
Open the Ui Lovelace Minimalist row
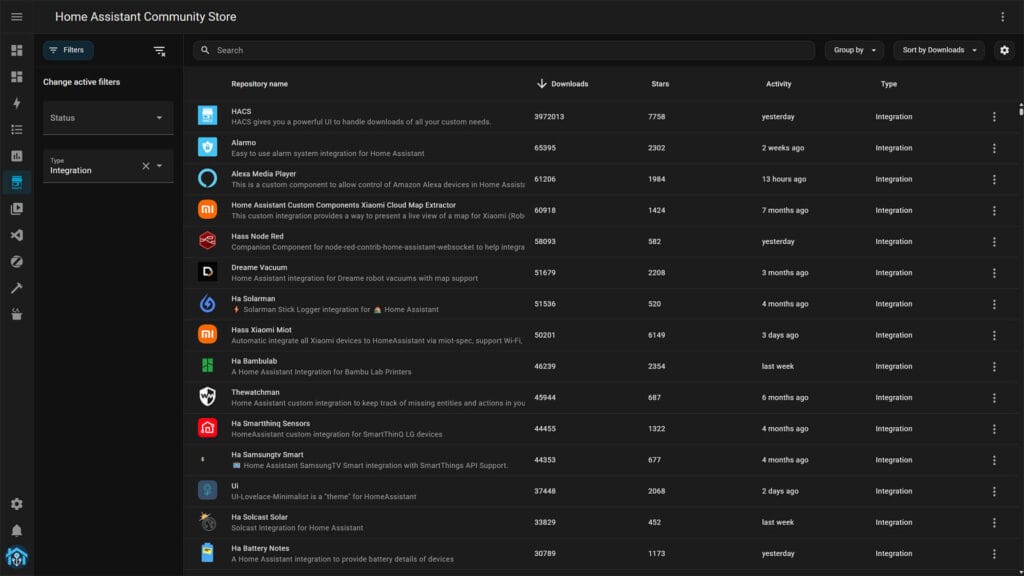pyautogui.click(x=601, y=491)
